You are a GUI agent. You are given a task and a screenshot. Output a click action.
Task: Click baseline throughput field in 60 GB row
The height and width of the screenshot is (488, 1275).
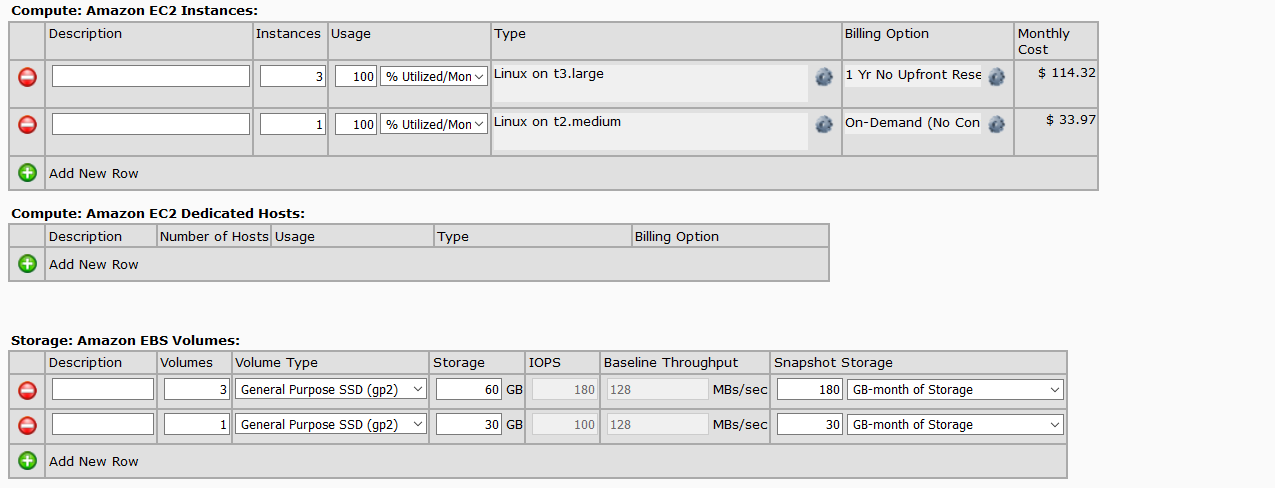(x=656, y=389)
